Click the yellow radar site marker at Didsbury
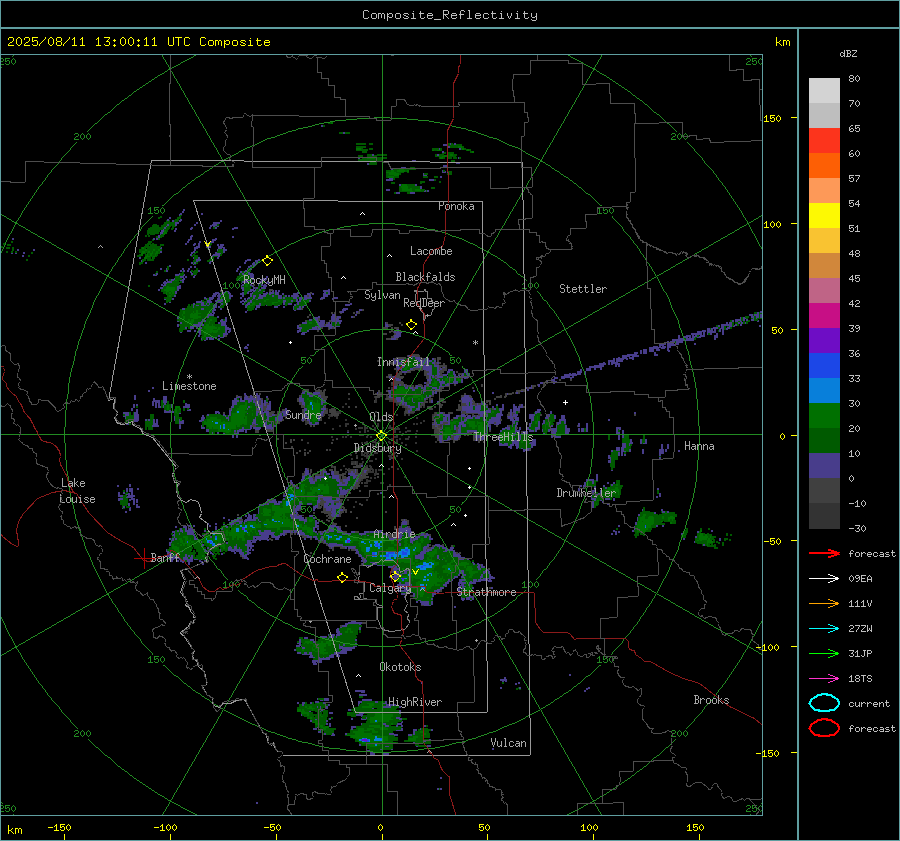The image size is (900, 841). tap(381, 436)
